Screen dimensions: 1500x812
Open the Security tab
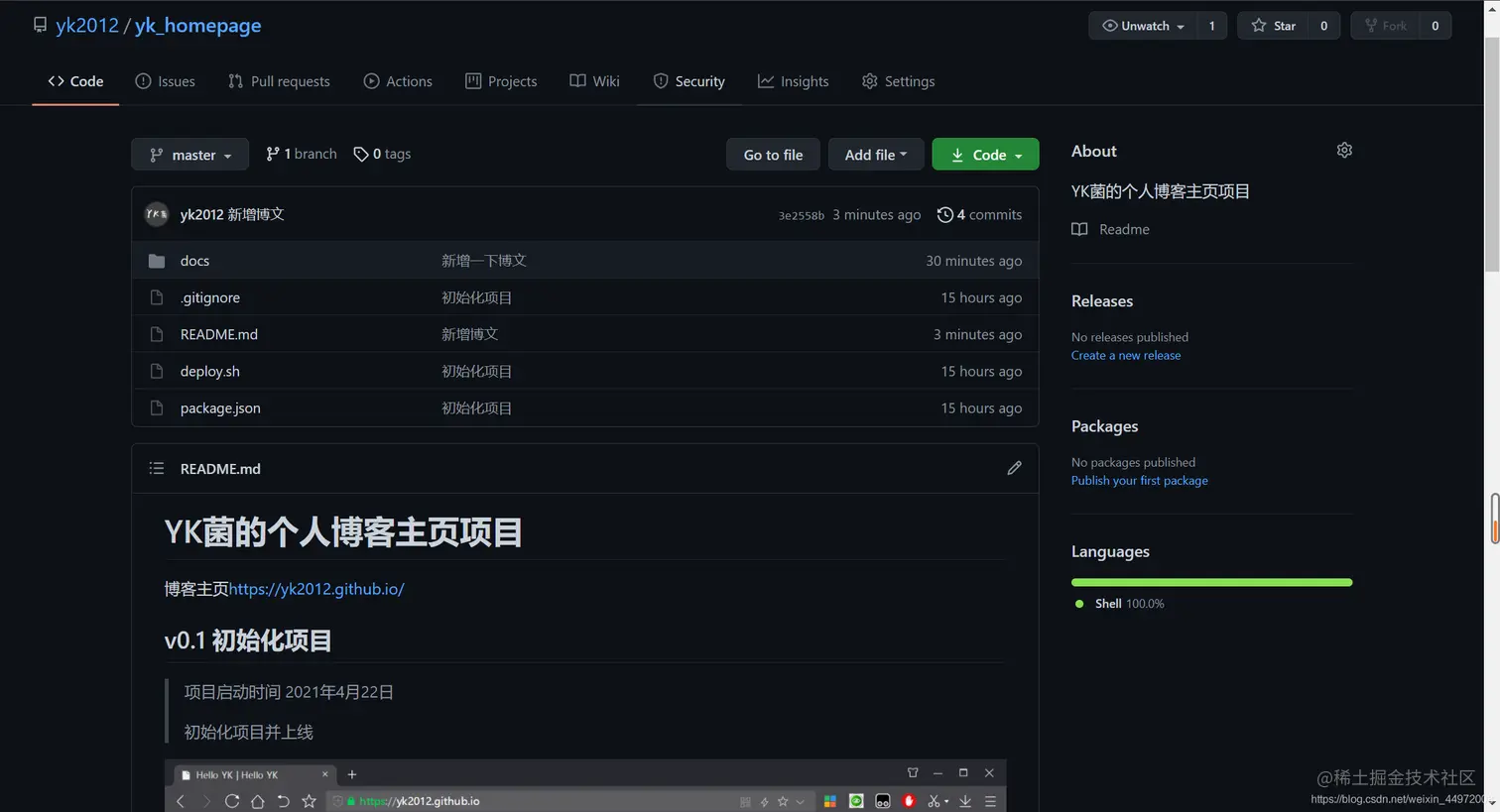688,81
